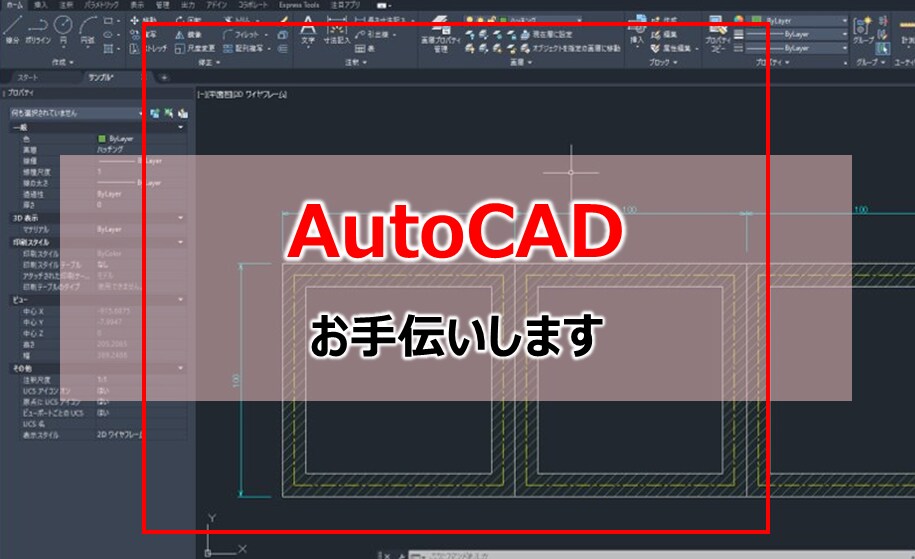Viewport: 915px width, 559px height.
Task: Open the 挿入 ribbon tab
Action: [x=40, y=5]
